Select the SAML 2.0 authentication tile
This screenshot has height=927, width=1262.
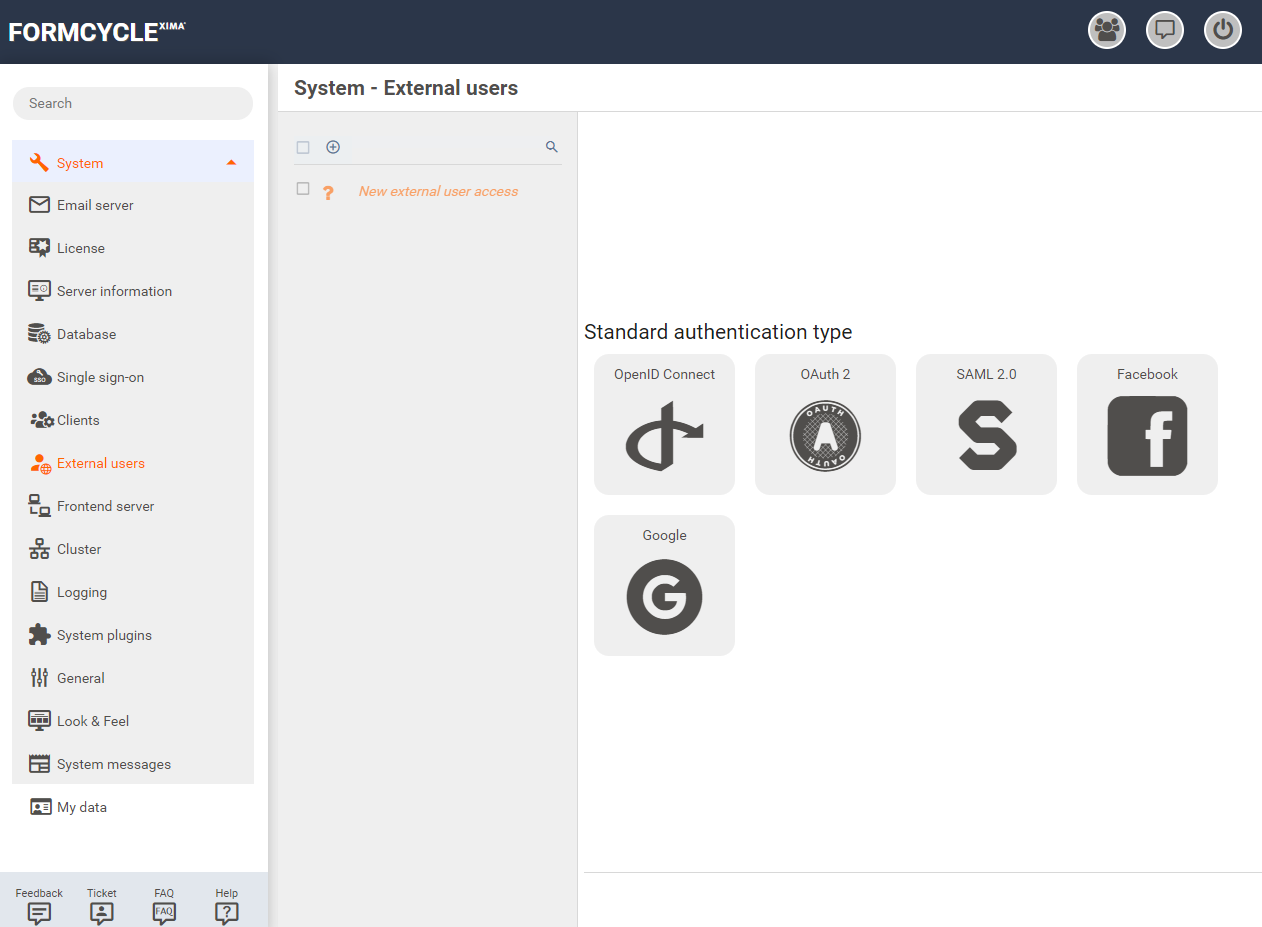click(x=986, y=424)
